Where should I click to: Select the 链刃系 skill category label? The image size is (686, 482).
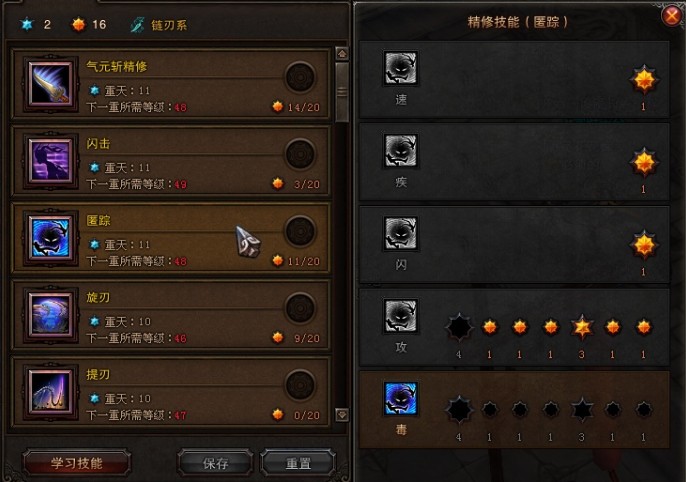(169, 25)
